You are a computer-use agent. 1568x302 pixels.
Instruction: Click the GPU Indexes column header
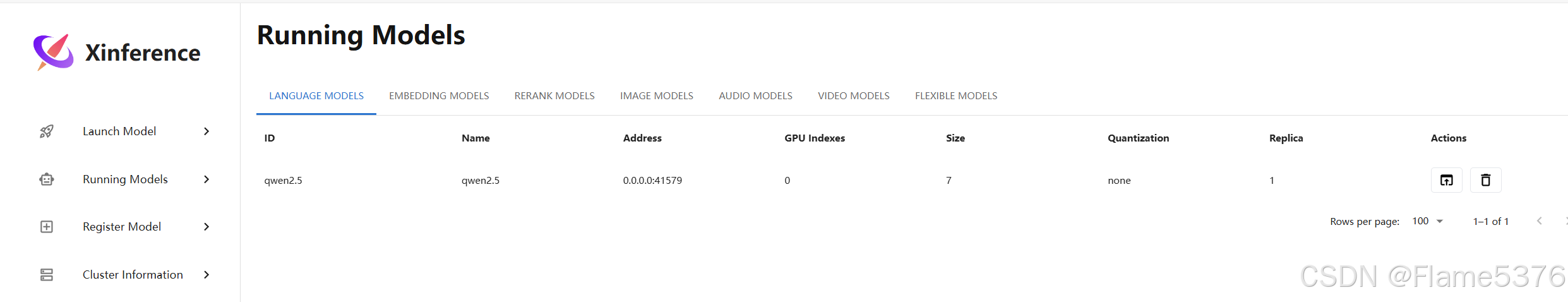pyautogui.click(x=815, y=138)
